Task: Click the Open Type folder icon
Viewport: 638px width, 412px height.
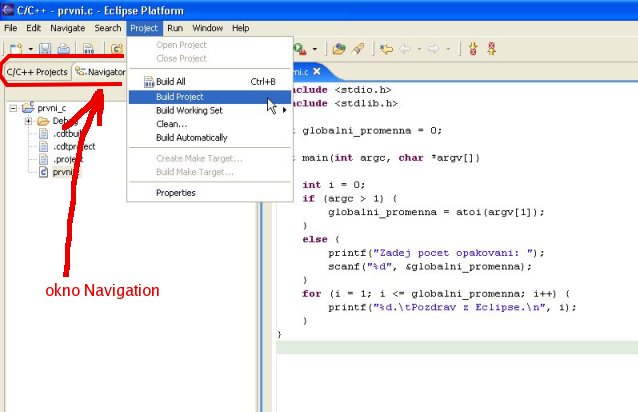Action: tap(339, 49)
